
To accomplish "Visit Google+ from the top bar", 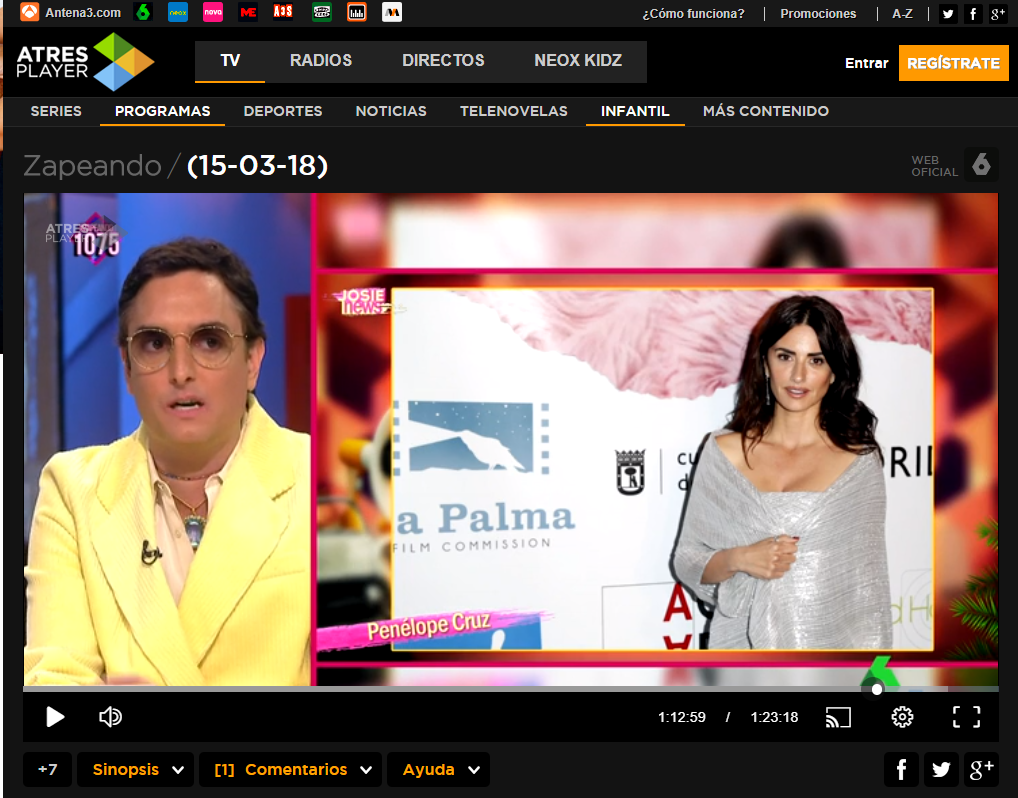I will pos(997,14).
